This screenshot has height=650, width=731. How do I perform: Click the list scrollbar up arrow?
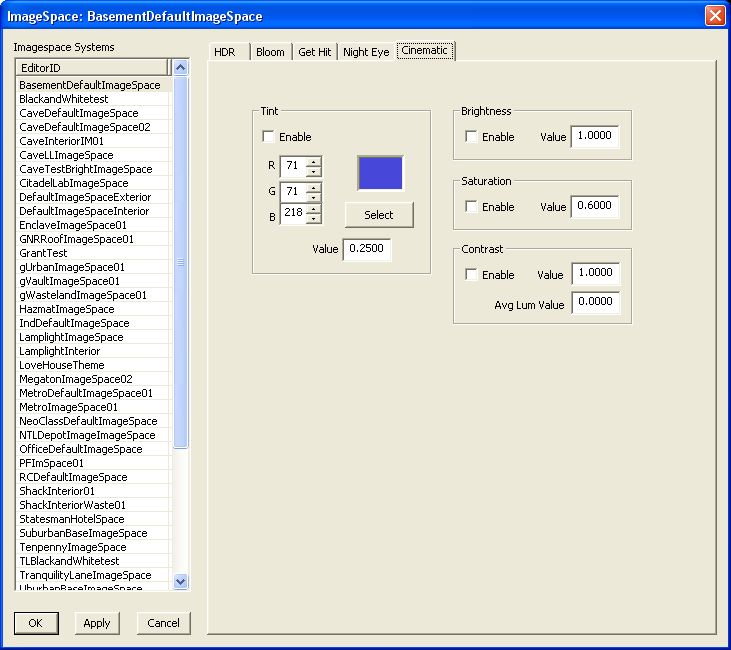tap(180, 68)
